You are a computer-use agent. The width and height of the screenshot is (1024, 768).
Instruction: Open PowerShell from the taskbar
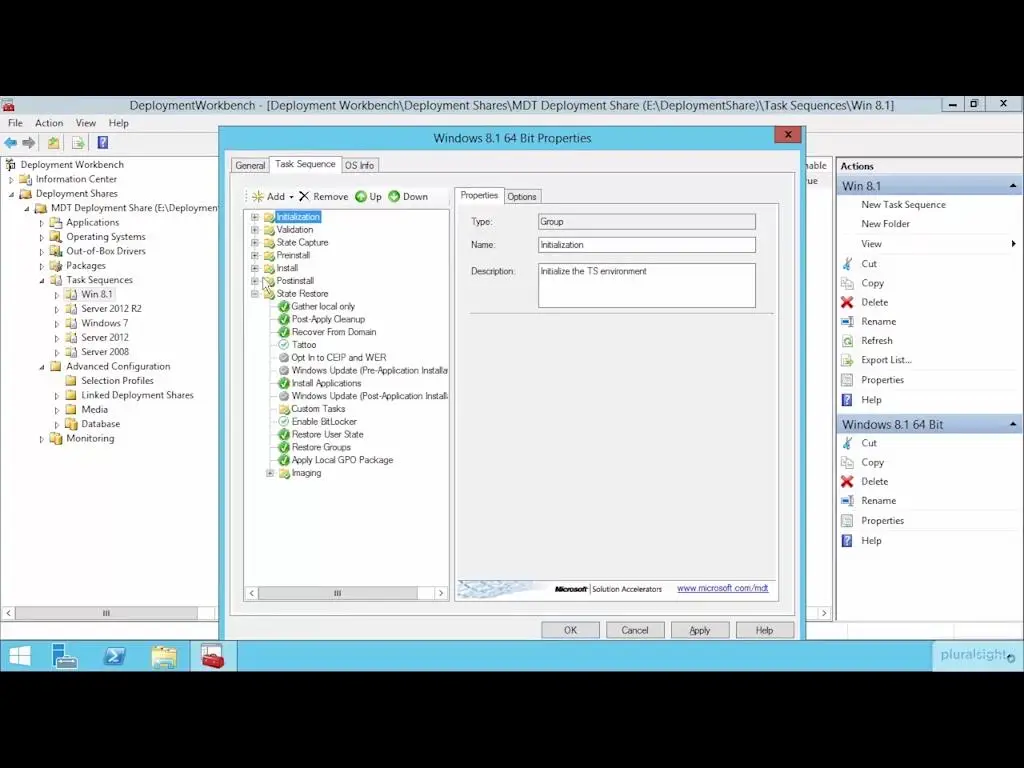[x=114, y=656]
